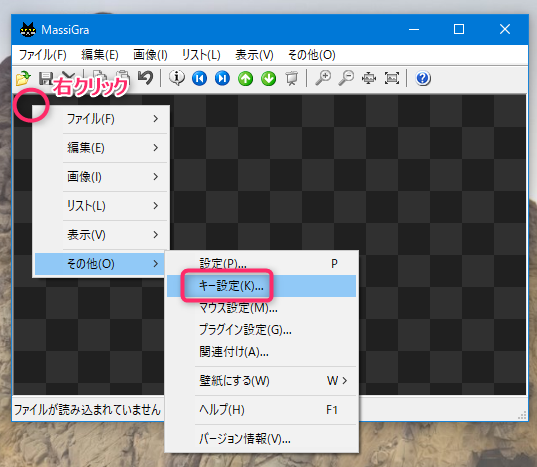537x467 pixels.
Task: Expand the 壁紙にする(W) submenu
Action: coord(262,380)
